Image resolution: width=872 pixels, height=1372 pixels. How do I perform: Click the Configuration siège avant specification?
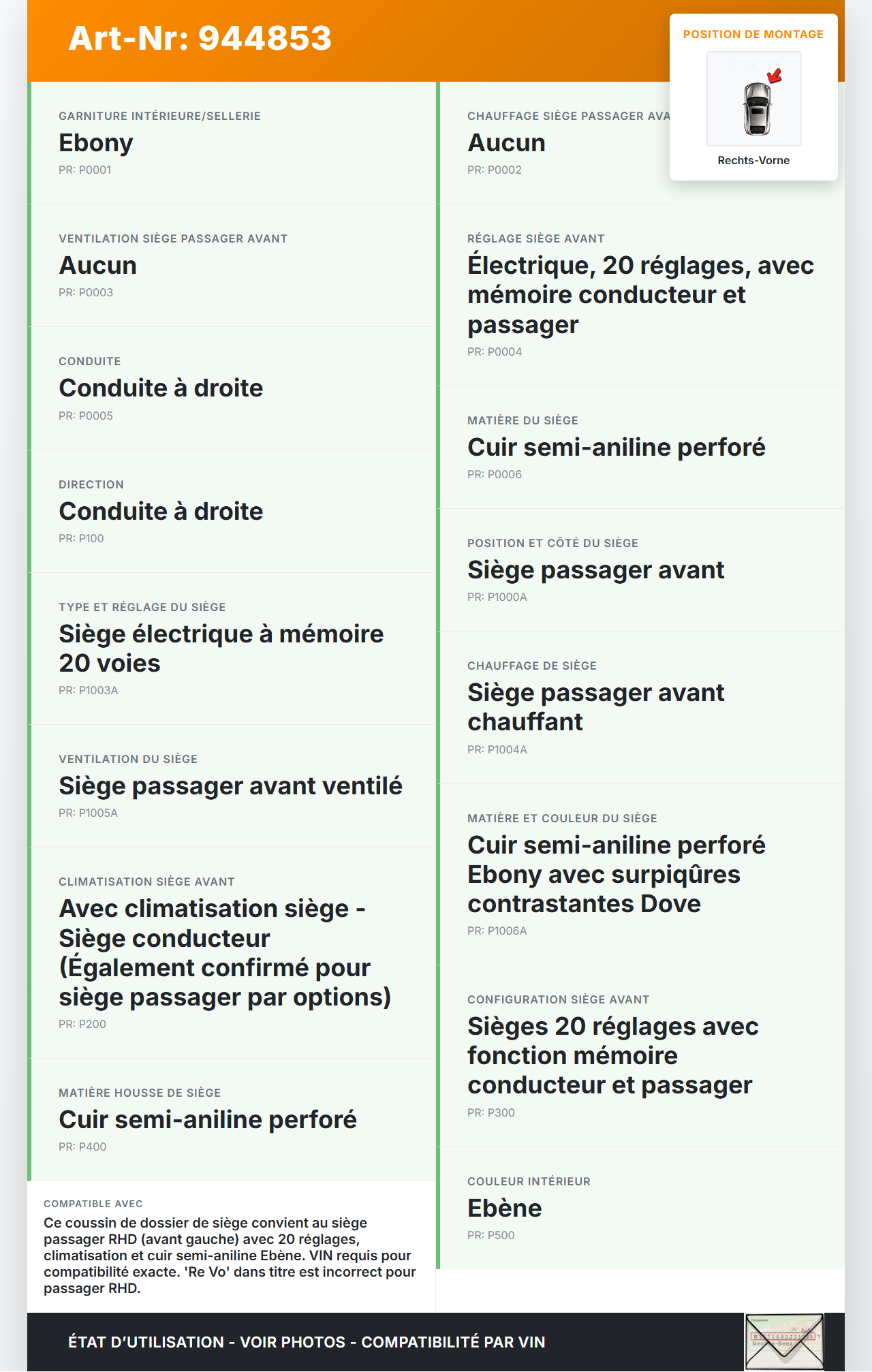[x=613, y=1055]
